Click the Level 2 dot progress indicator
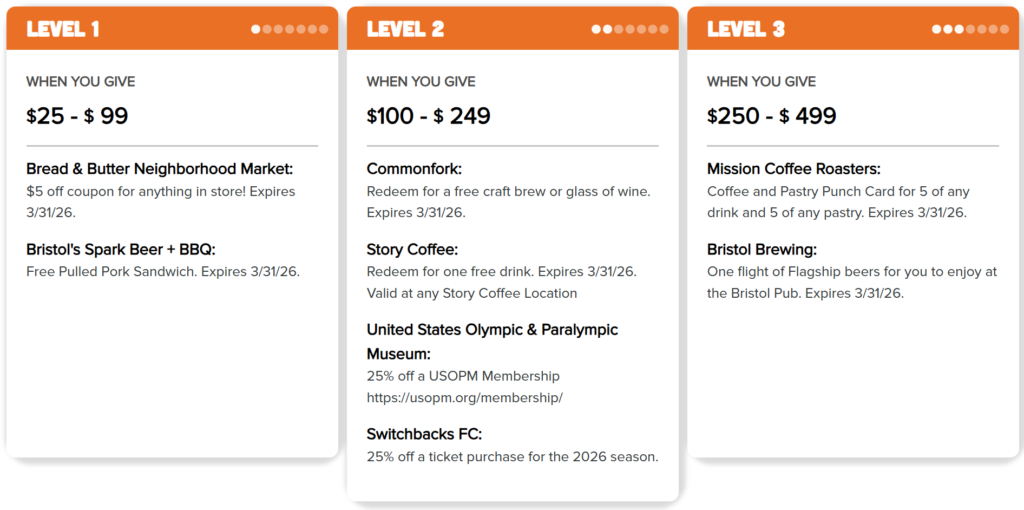 coord(629,29)
